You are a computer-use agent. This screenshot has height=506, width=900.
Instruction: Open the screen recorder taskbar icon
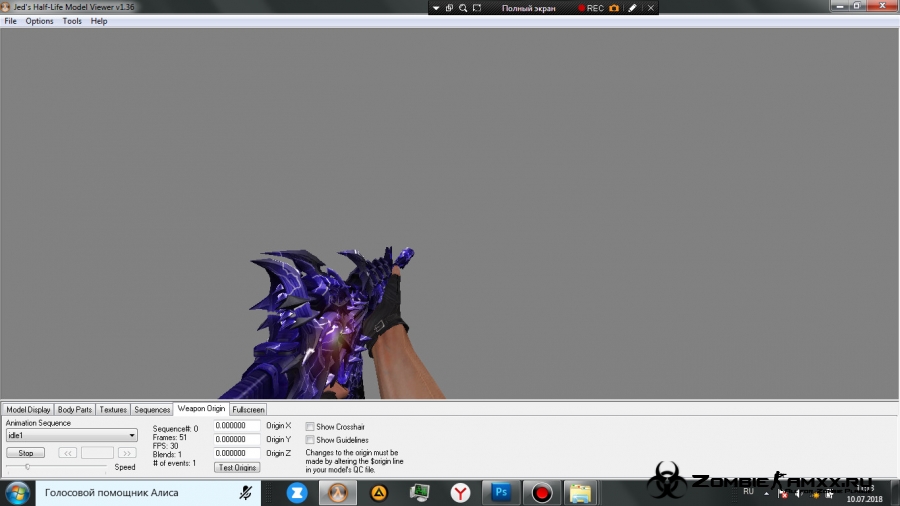point(541,493)
